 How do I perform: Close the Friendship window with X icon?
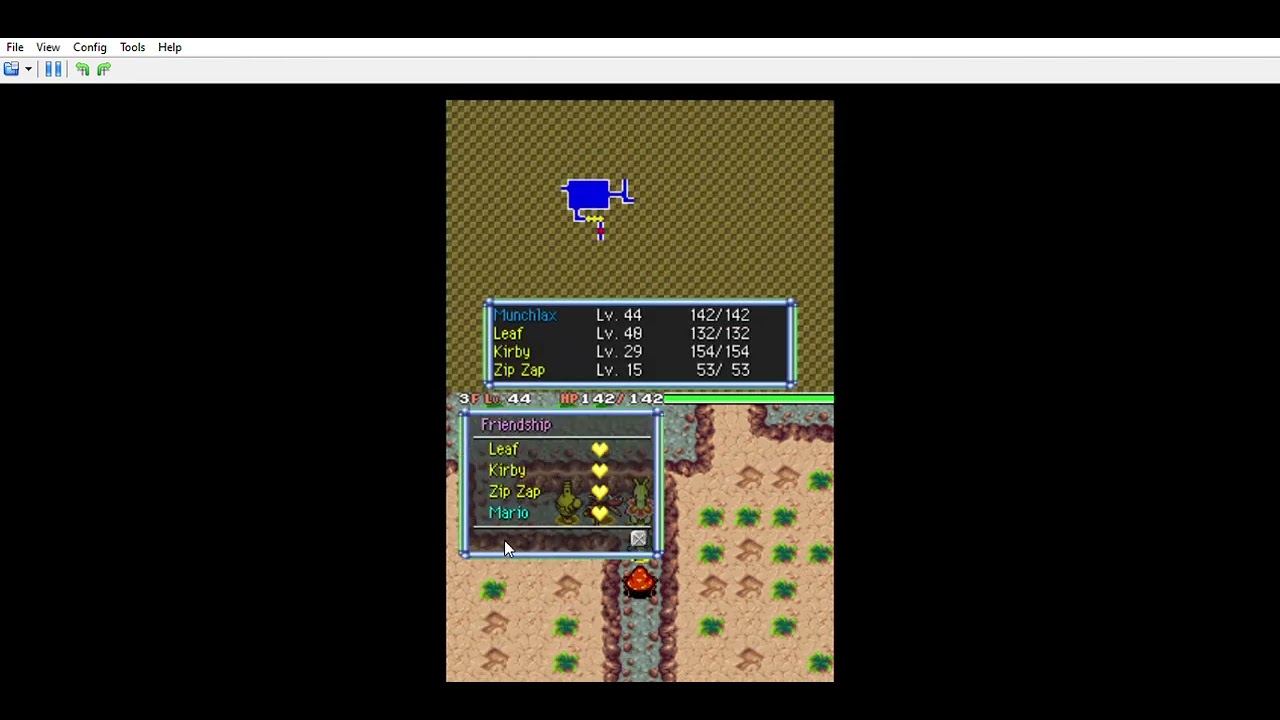pyautogui.click(x=638, y=539)
